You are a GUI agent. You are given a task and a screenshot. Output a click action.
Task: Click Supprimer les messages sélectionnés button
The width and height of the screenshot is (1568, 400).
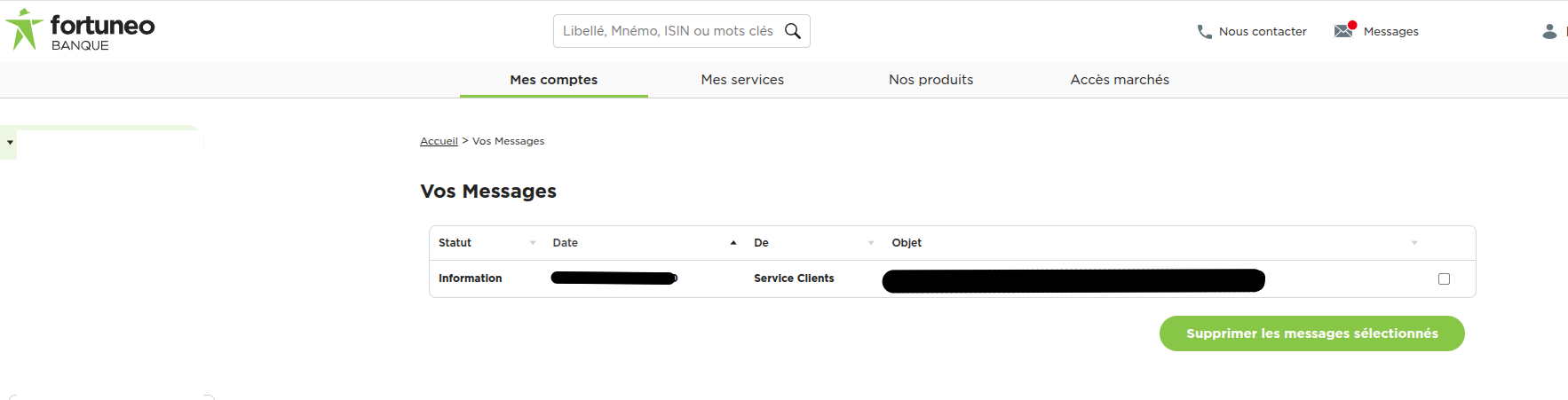(x=1311, y=333)
